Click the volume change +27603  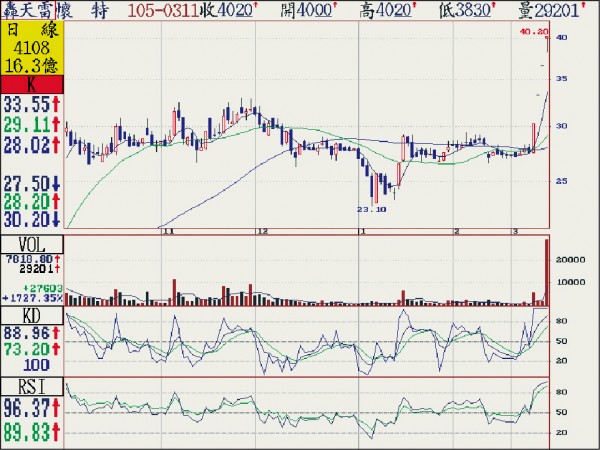(42, 288)
